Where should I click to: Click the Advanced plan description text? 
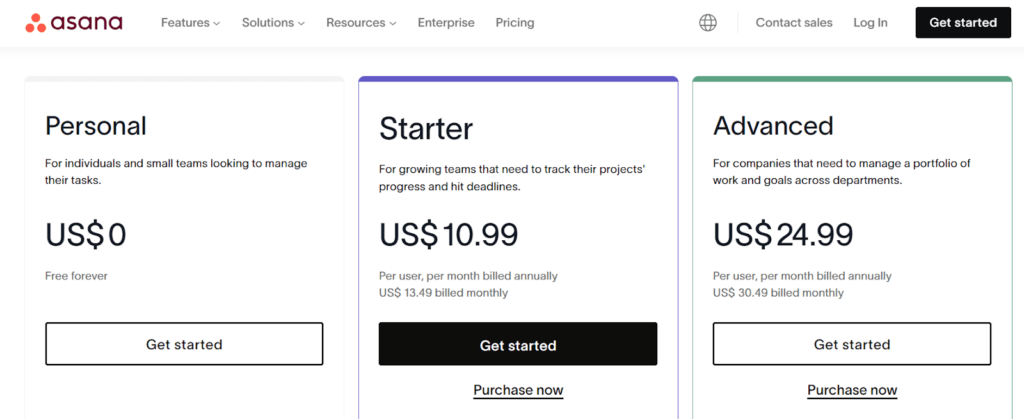(842, 172)
